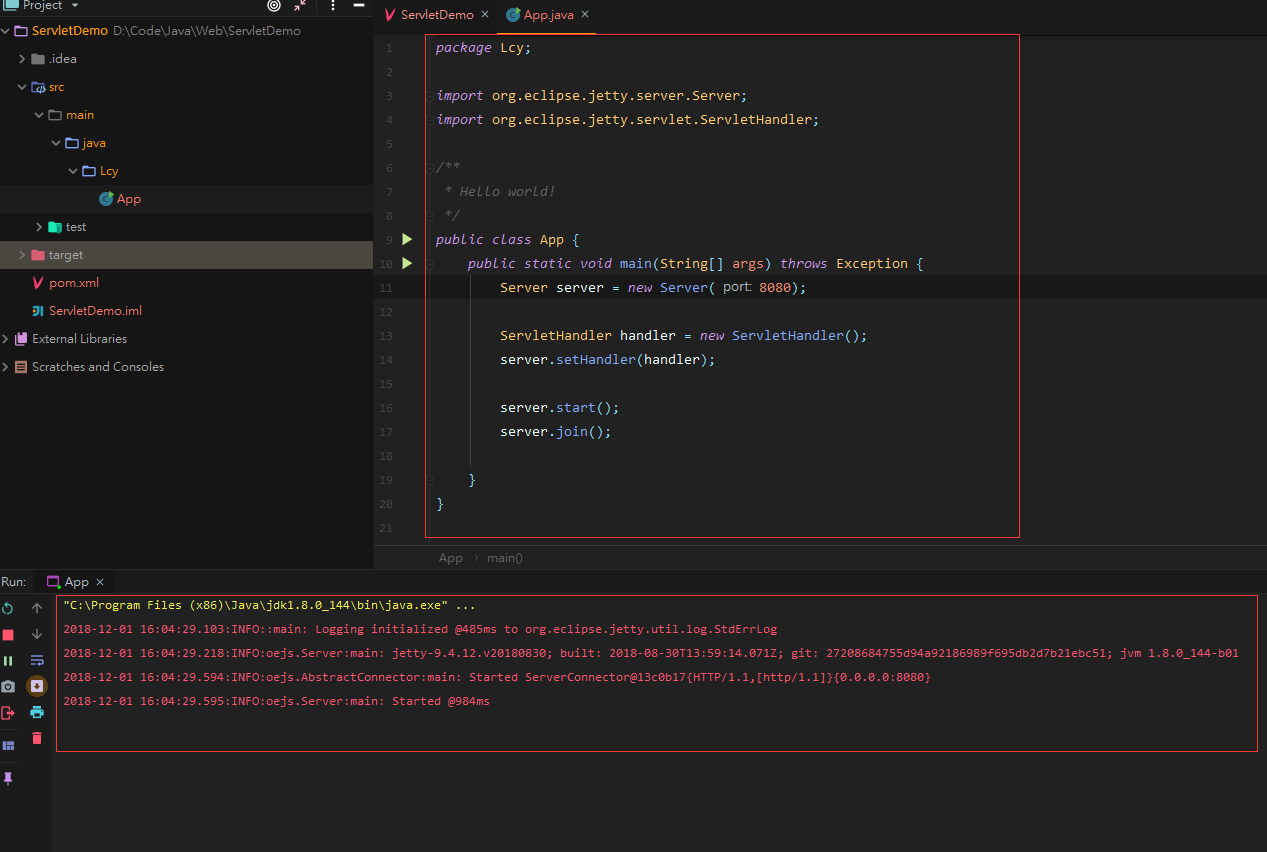Image resolution: width=1267 pixels, height=852 pixels.
Task: Click the App breadcrumb
Action: point(451,558)
